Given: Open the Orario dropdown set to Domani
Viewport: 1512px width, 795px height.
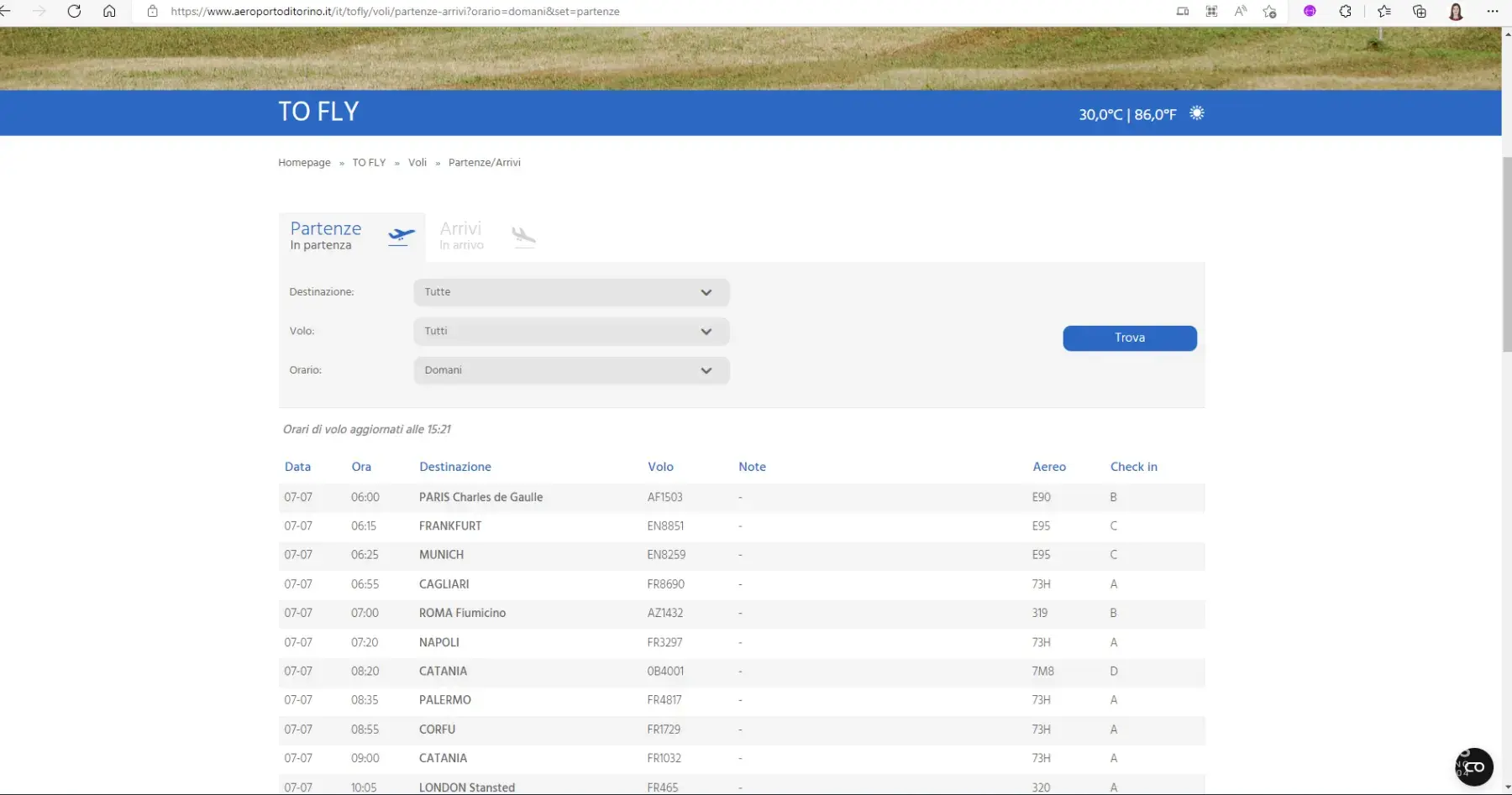Looking at the screenshot, I should click(571, 370).
